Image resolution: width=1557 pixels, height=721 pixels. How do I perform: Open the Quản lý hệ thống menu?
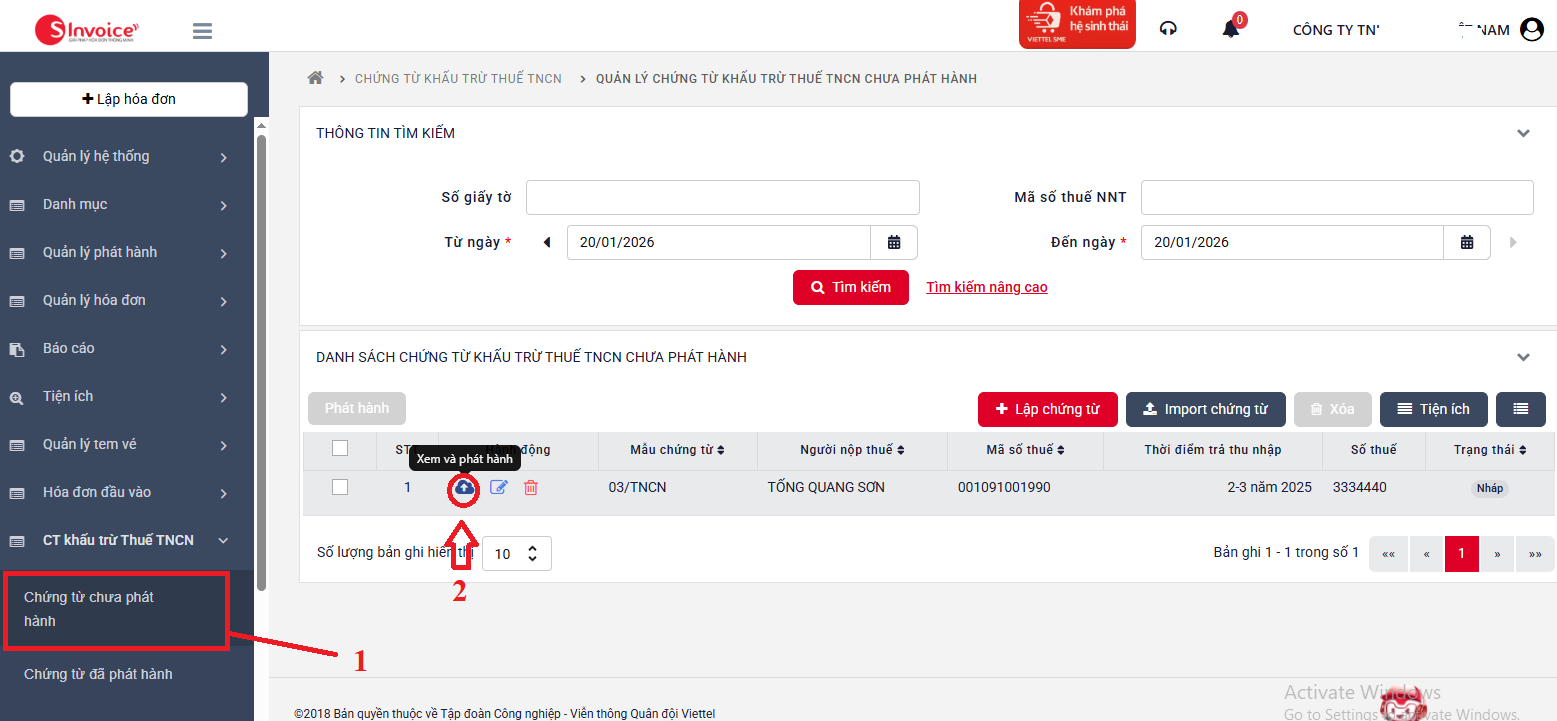[x=127, y=157]
